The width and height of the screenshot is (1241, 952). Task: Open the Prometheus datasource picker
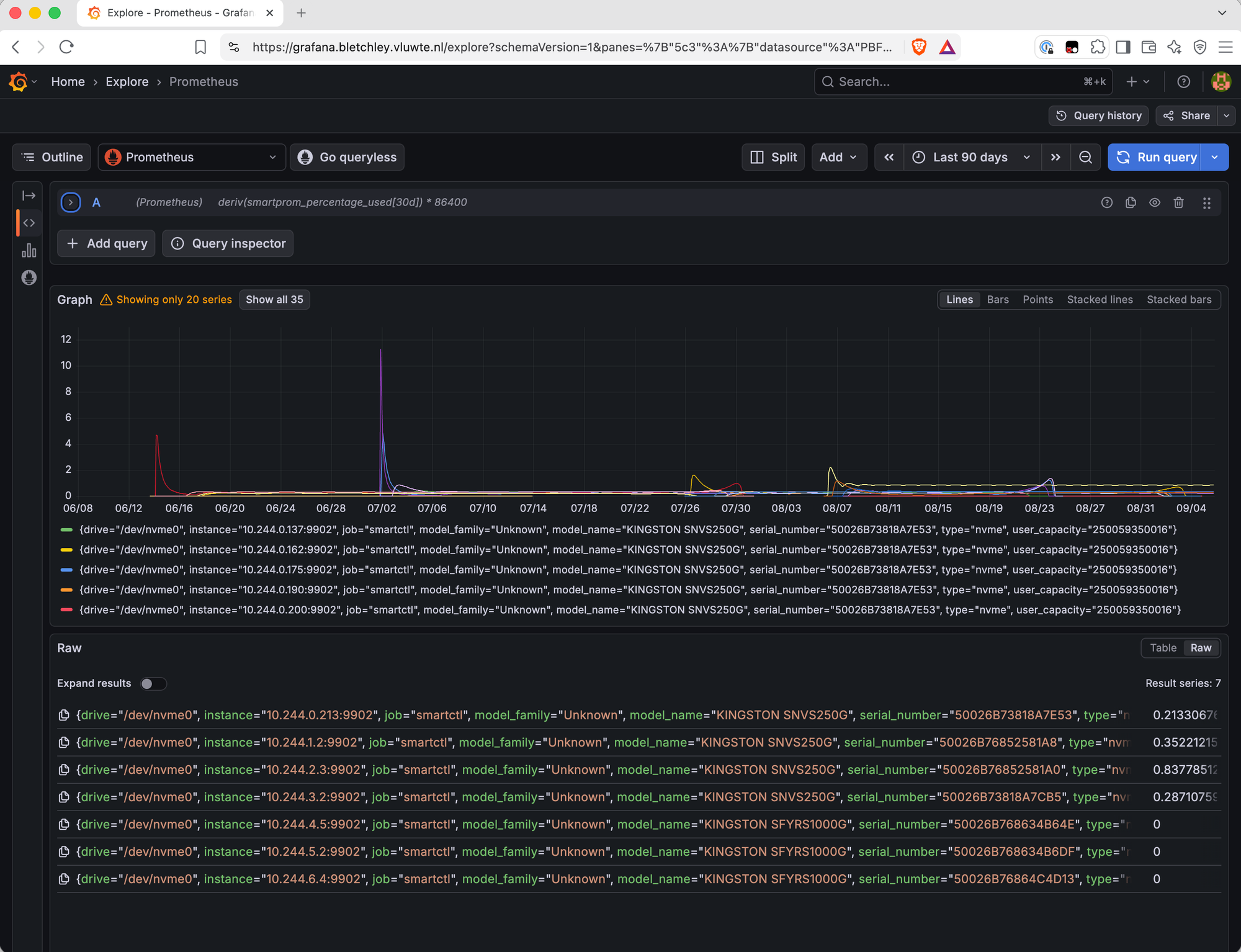pos(192,157)
